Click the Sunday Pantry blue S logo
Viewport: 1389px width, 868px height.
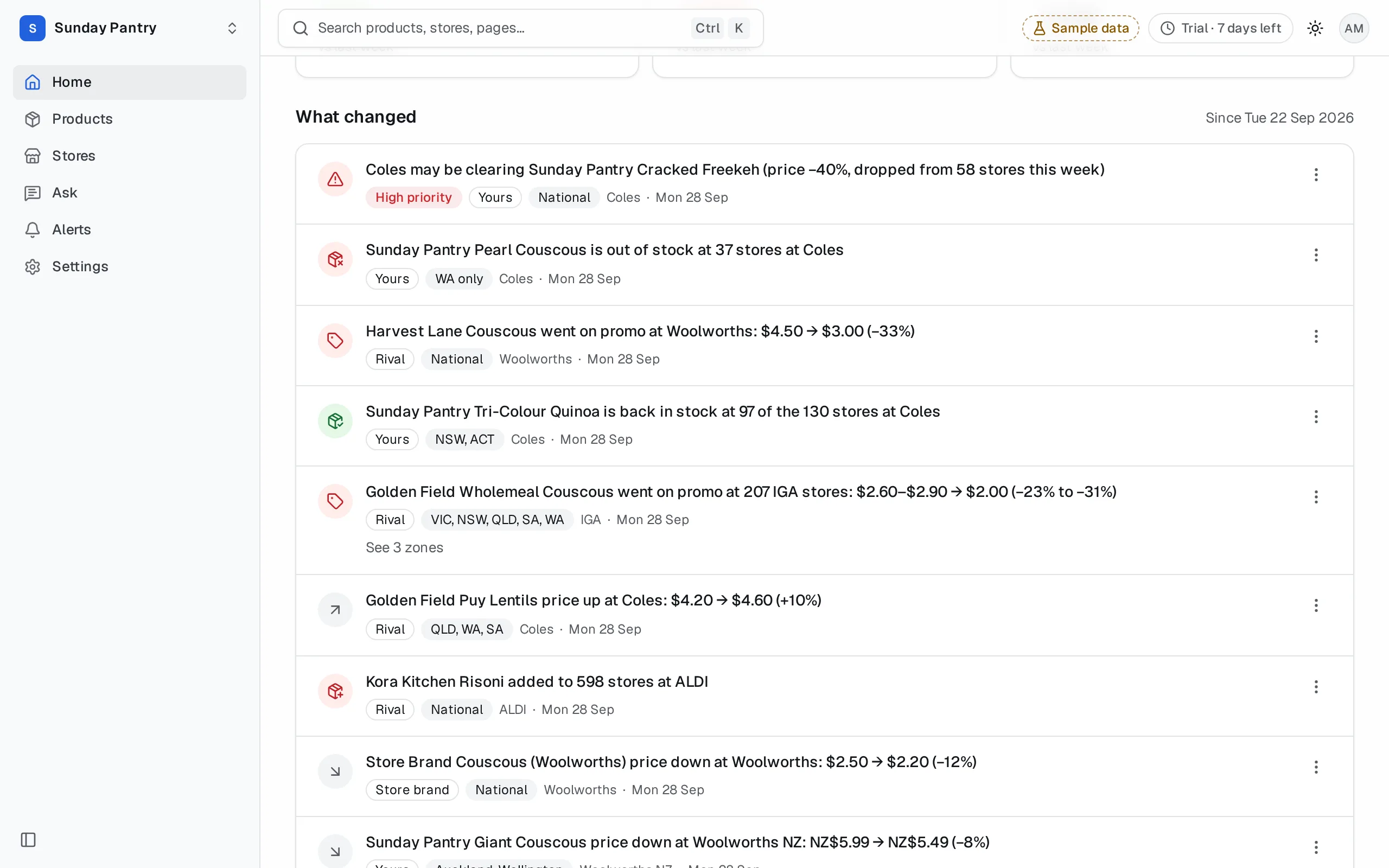pyautogui.click(x=32, y=28)
